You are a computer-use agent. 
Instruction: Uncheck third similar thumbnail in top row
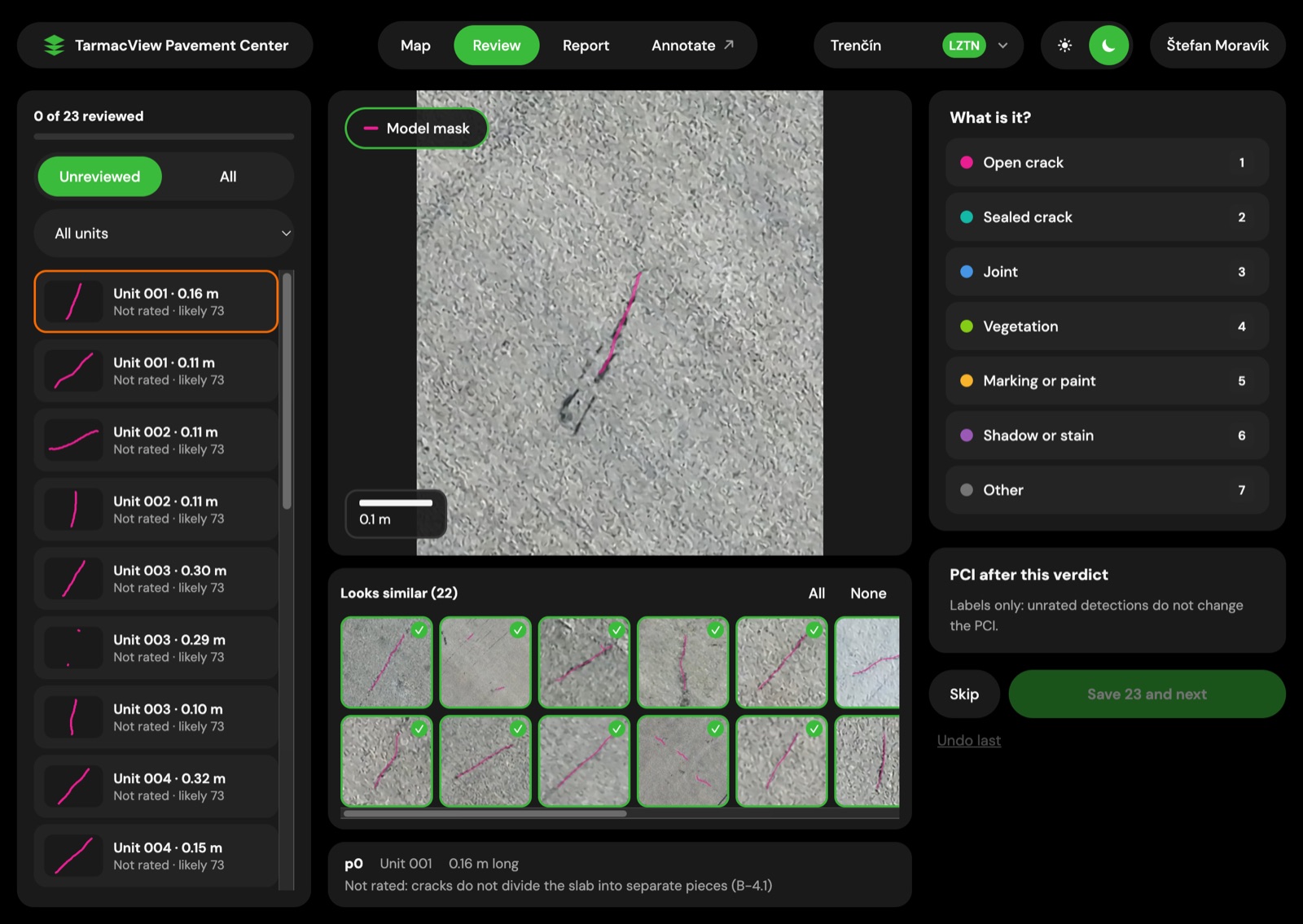click(616, 630)
